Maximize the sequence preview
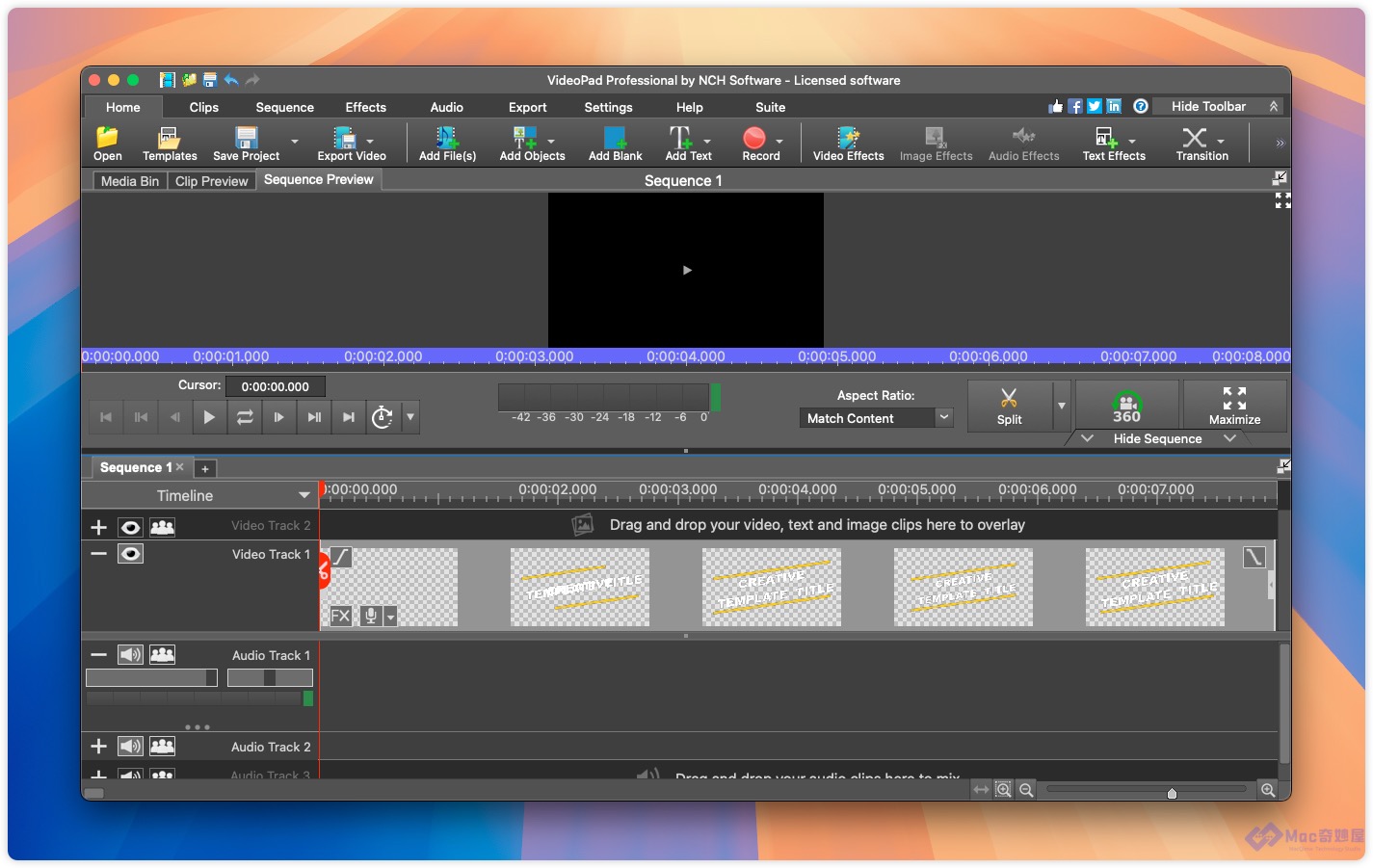This screenshot has height=868, width=1373. pos(1234,405)
